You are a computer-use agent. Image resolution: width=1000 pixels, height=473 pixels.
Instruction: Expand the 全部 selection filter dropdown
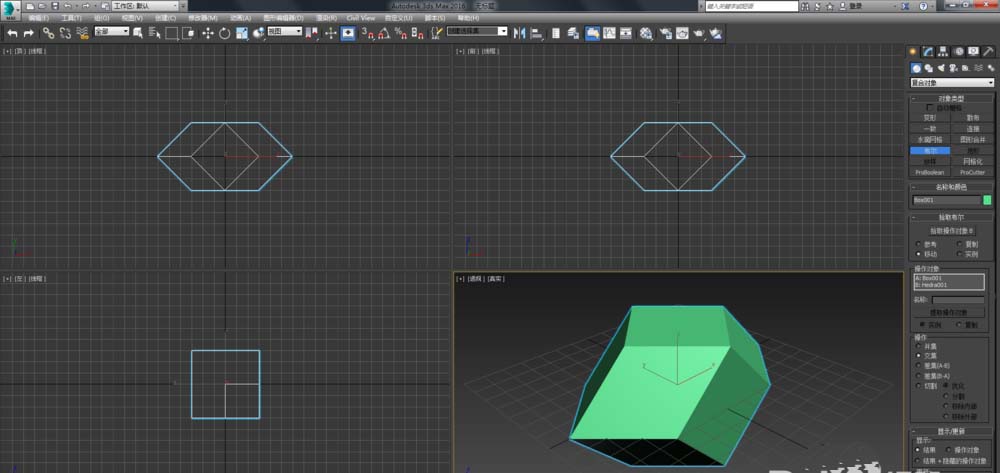pyautogui.click(x=112, y=32)
